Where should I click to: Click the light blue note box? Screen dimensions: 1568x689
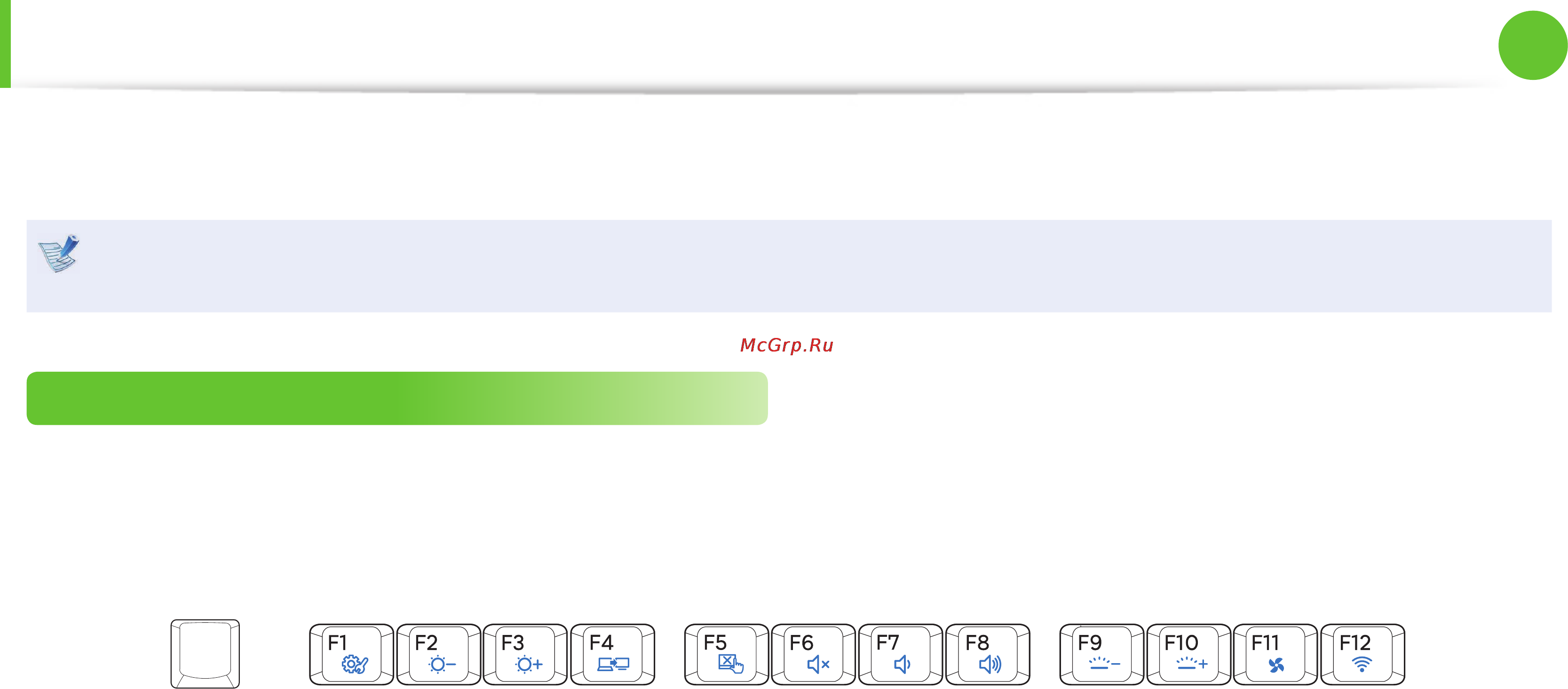(789, 266)
